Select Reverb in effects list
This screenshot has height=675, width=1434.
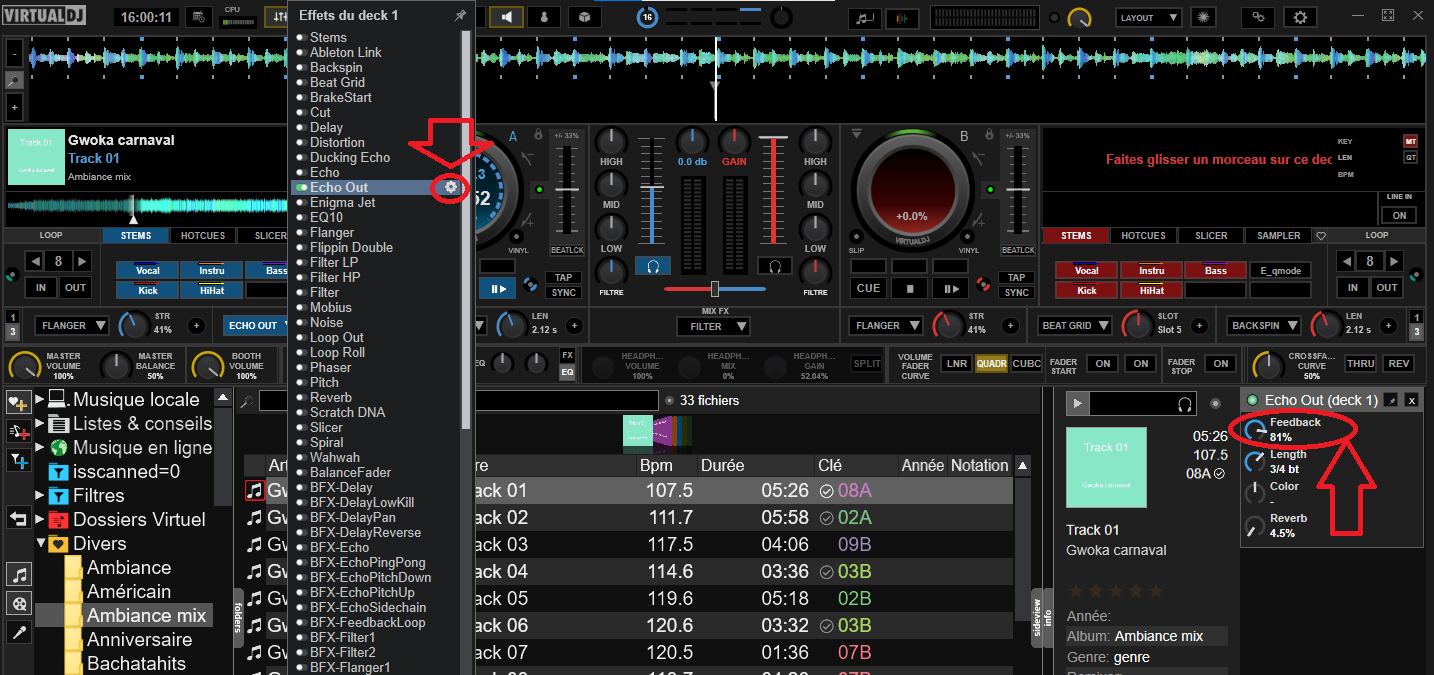(330, 397)
